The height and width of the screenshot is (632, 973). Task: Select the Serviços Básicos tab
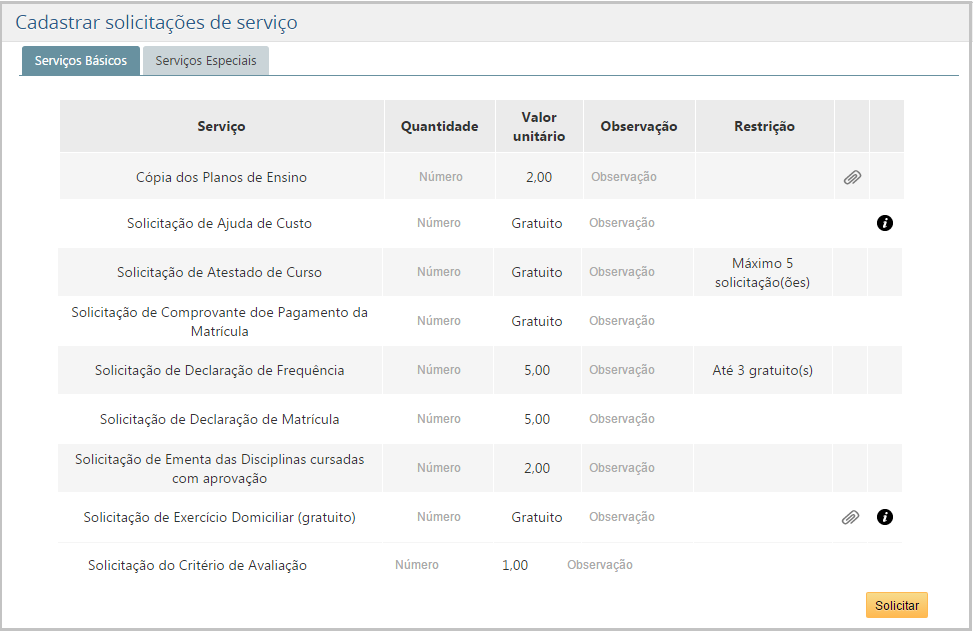[80, 60]
